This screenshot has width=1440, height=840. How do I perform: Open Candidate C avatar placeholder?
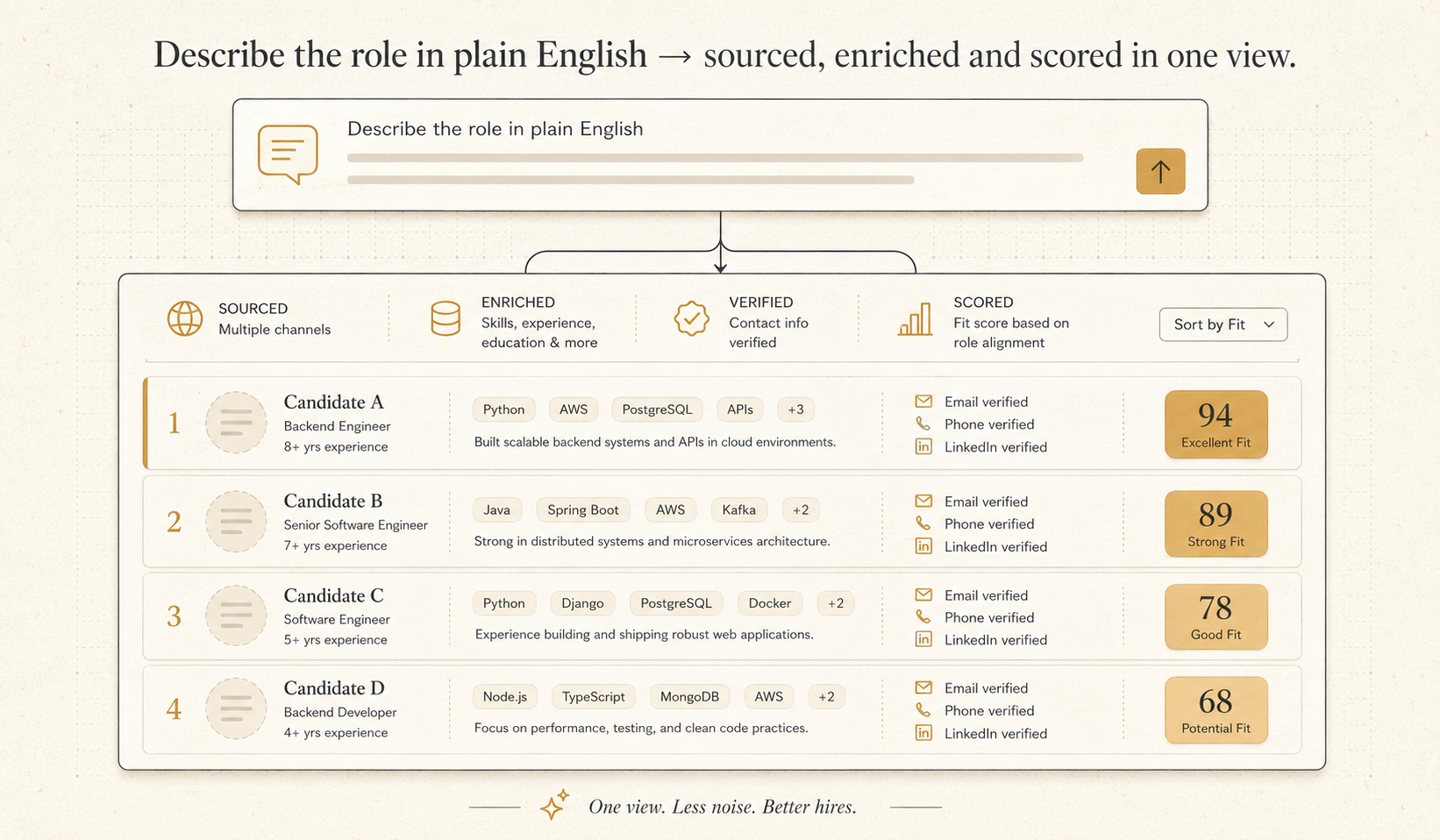click(x=236, y=616)
